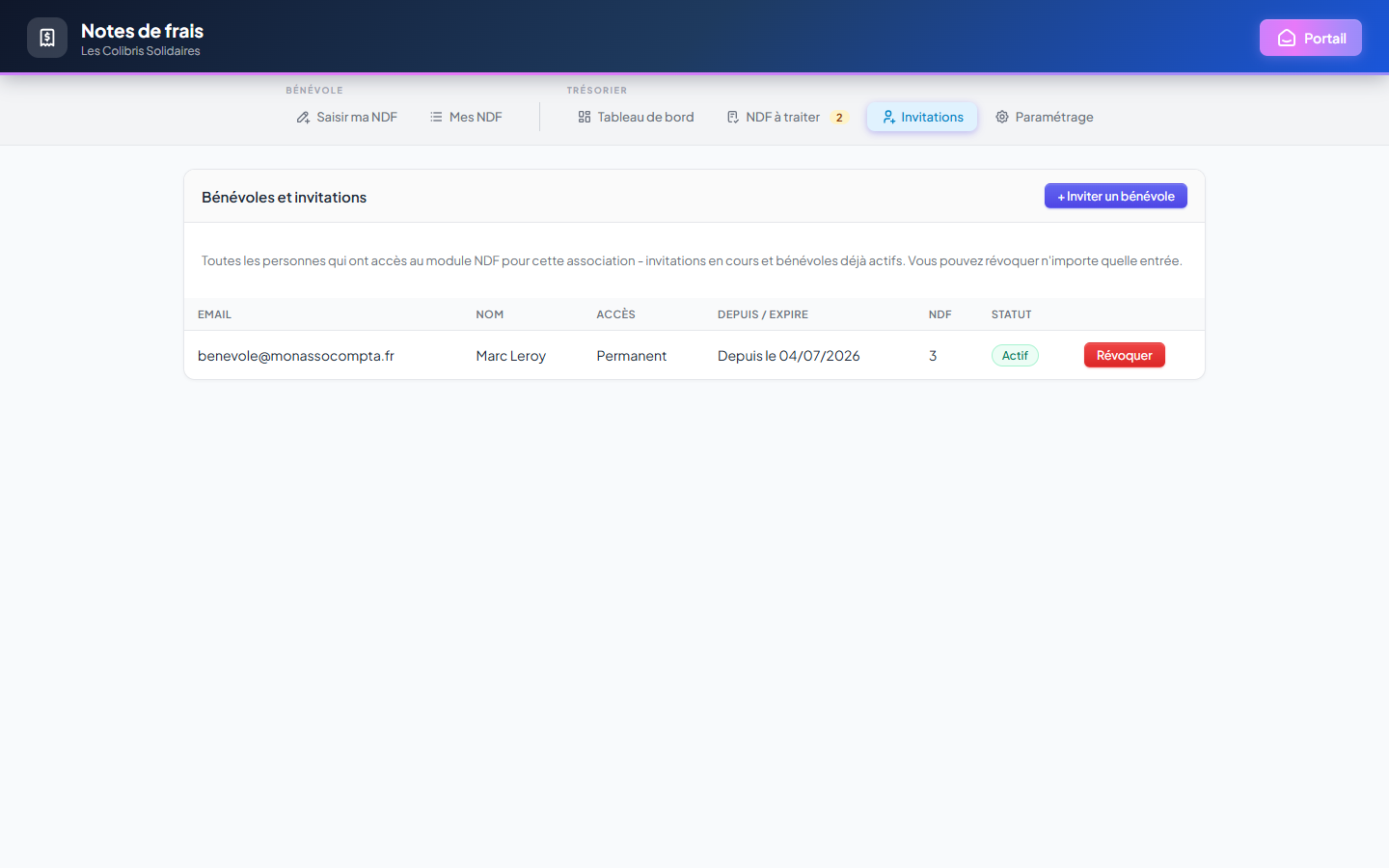Click the ACCÈS column header
The image size is (1389, 868).
click(615, 314)
